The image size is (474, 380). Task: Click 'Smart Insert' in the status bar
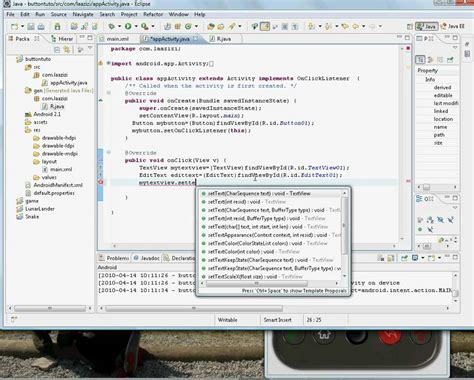[x=277, y=320]
